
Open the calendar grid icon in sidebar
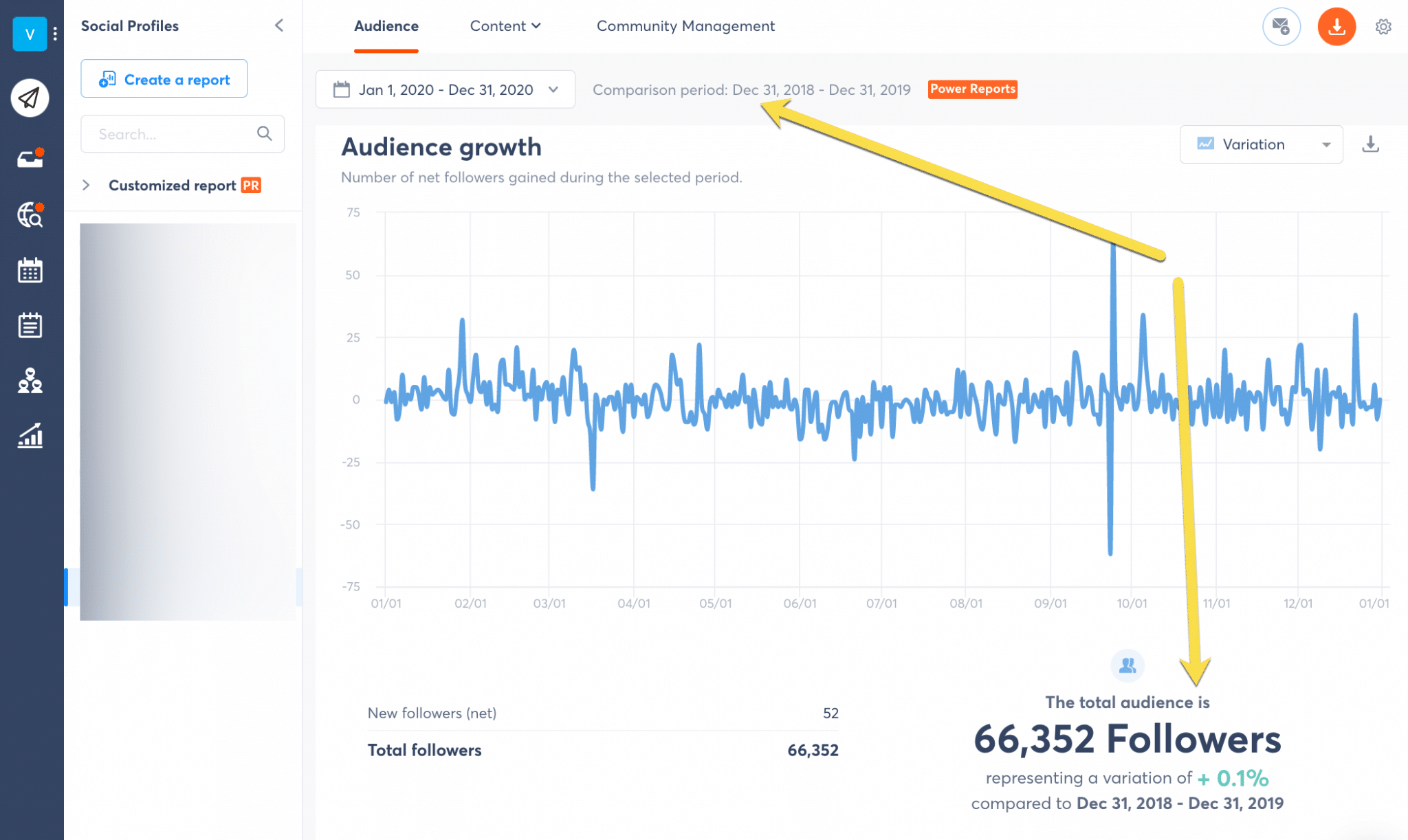tap(30, 270)
